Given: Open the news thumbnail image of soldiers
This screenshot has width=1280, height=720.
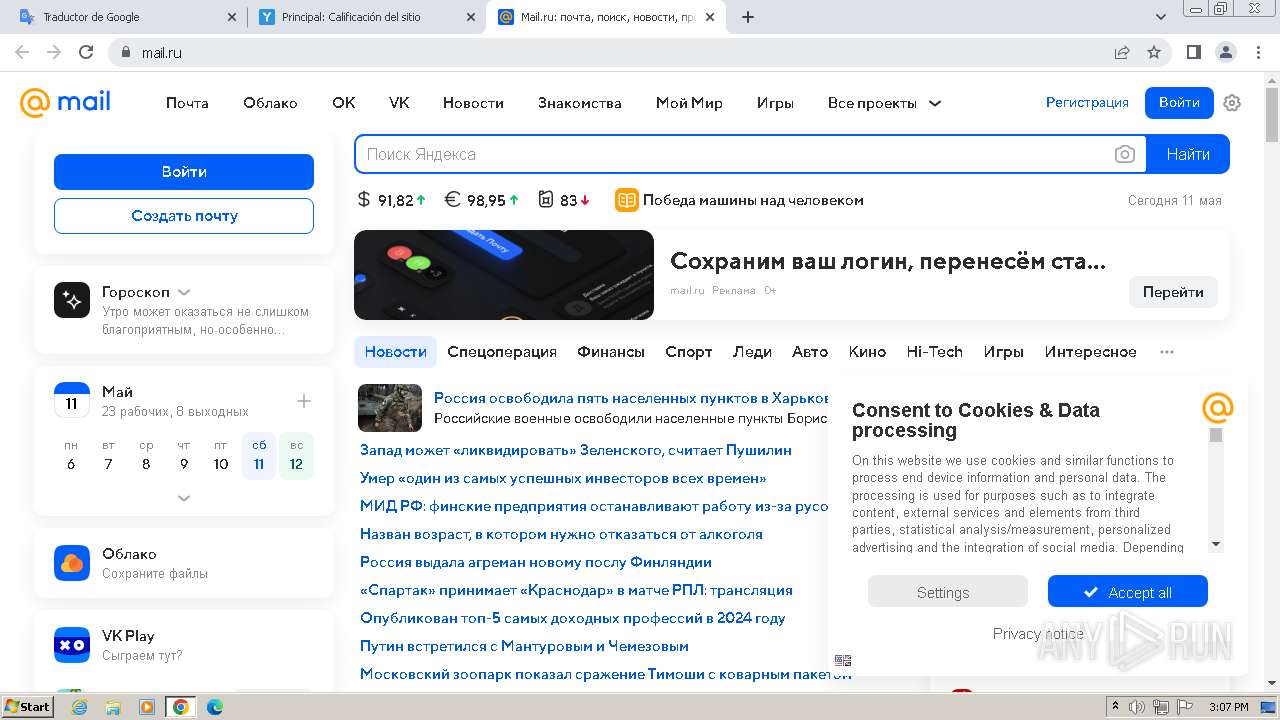Looking at the screenshot, I should click(x=390, y=407).
